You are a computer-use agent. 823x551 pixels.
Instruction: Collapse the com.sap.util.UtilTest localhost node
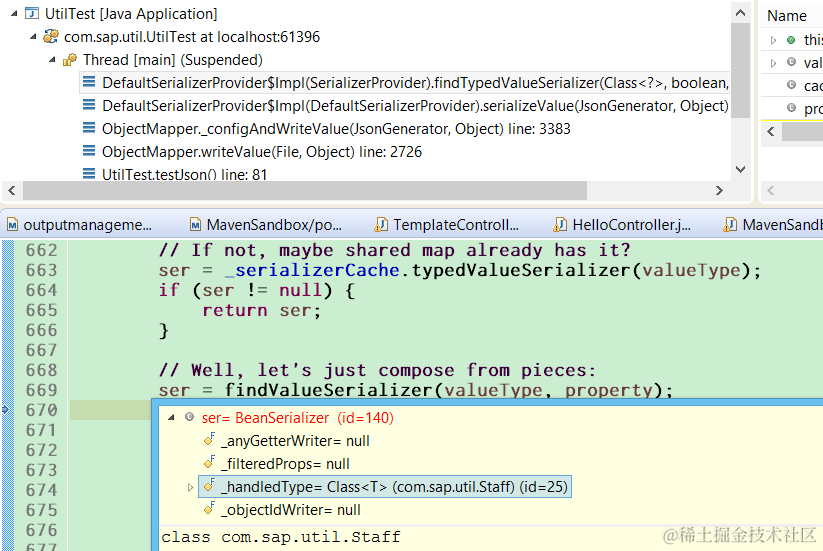click(33, 37)
